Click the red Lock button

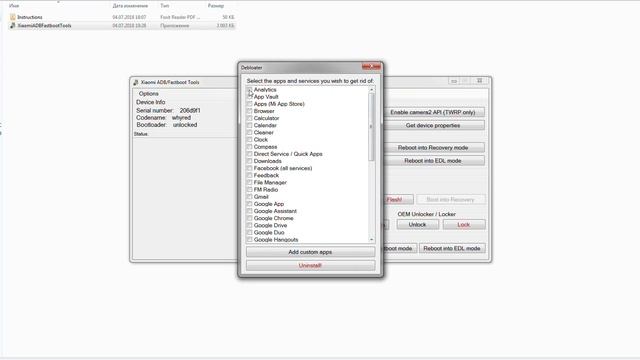464,225
